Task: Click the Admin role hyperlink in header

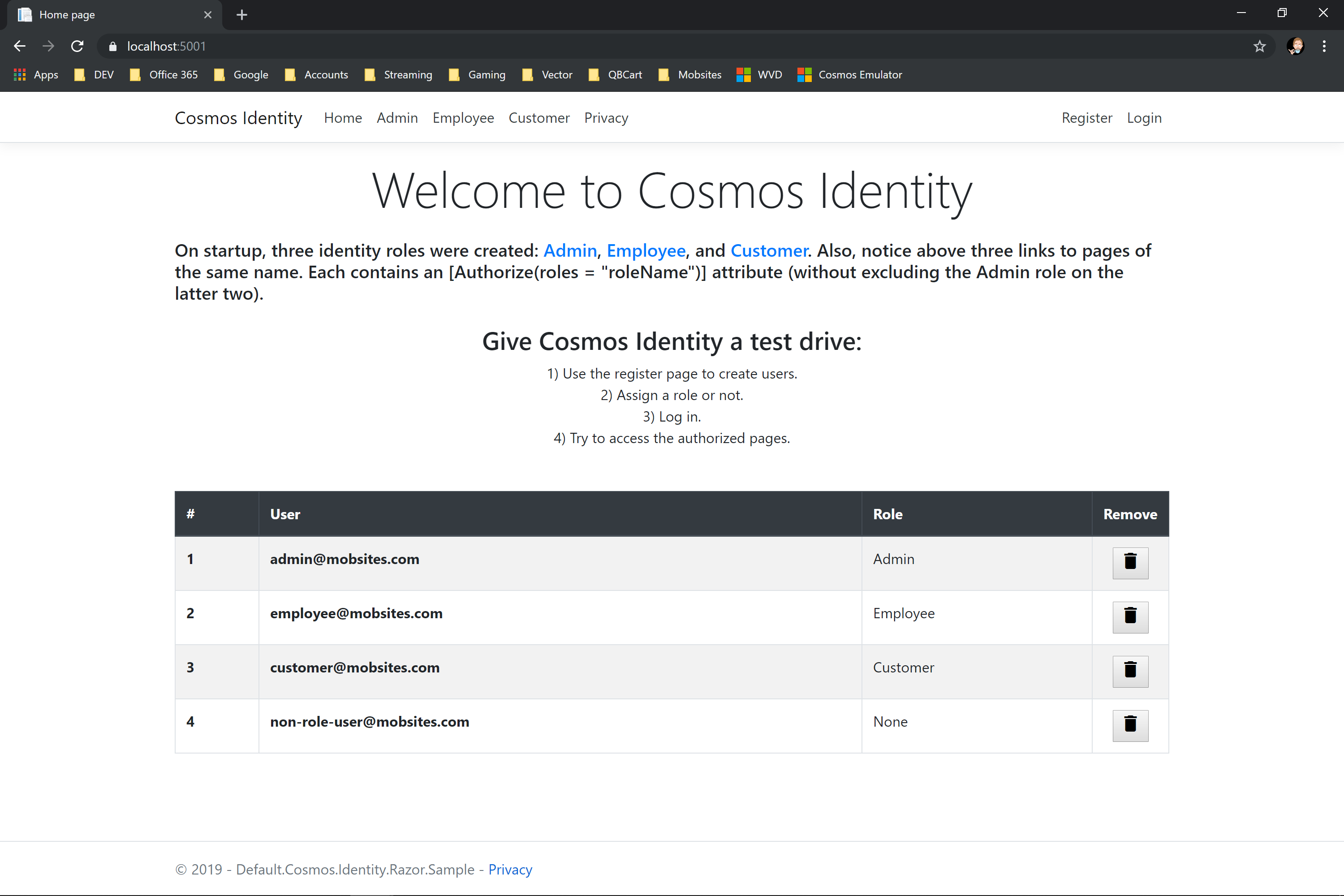Action: tap(397, 118)
